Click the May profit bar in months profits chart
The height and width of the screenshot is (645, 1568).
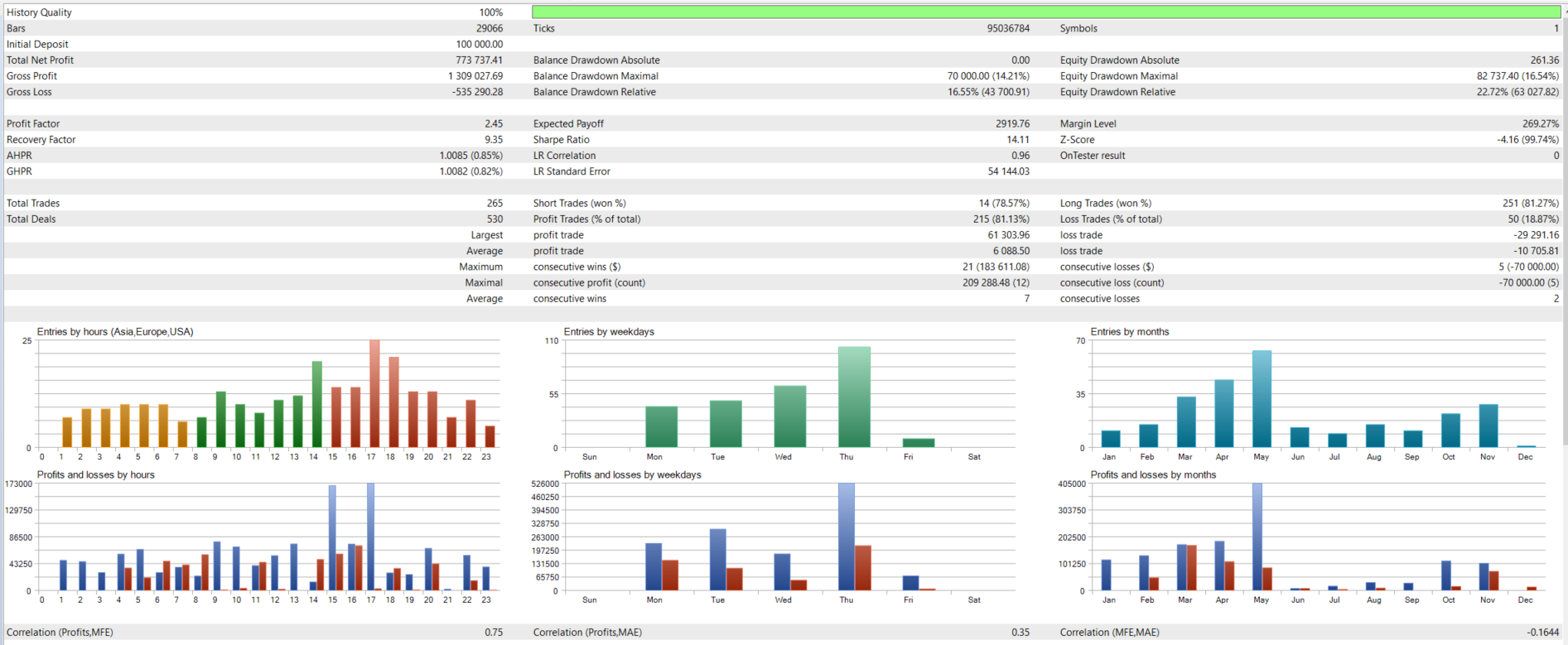1257,537
